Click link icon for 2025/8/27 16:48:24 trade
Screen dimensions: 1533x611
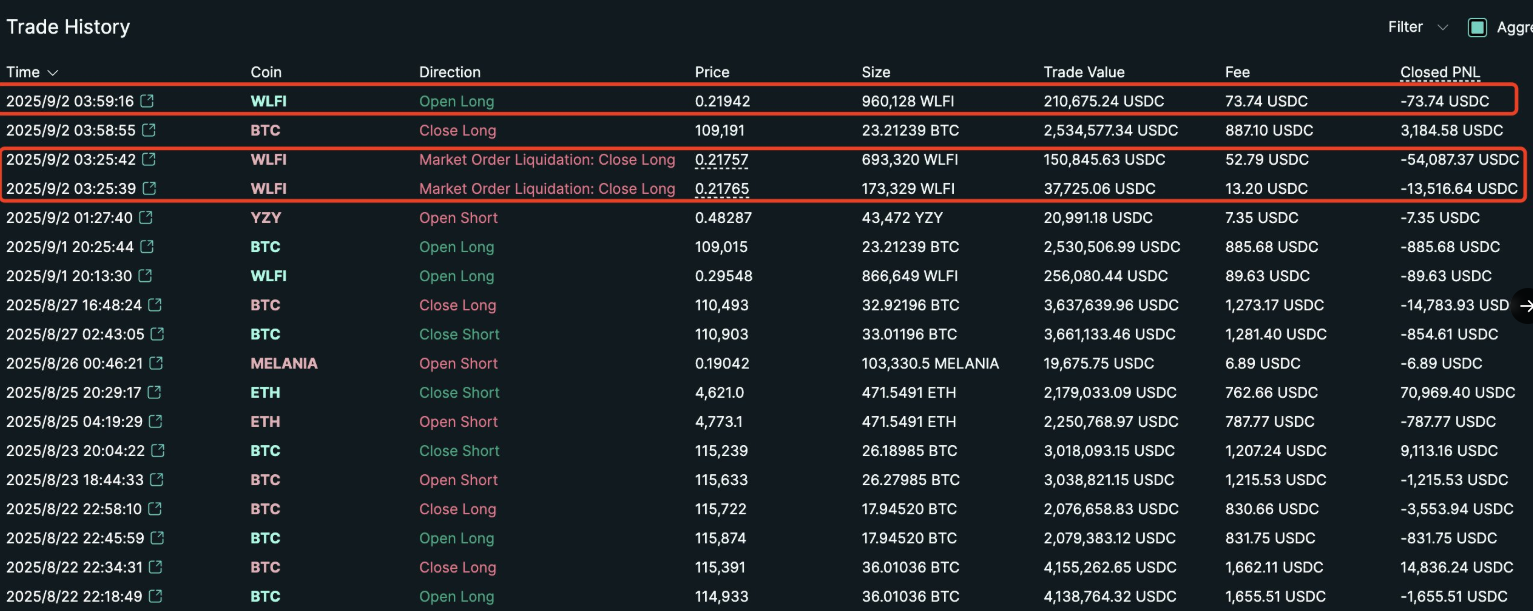[x=155, y=305]
